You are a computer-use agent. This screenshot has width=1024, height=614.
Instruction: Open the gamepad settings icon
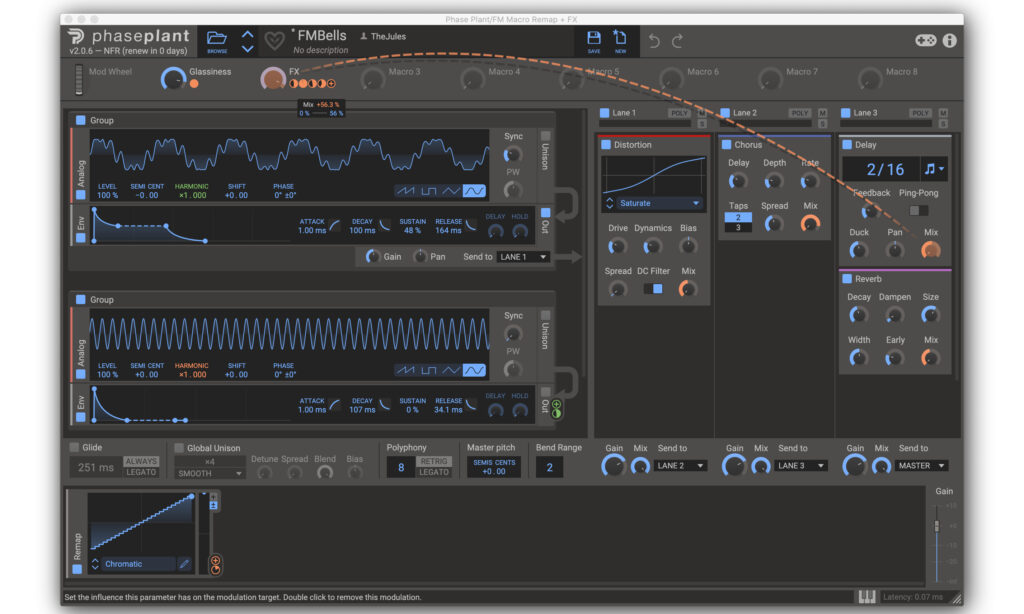tap(925, 40)
